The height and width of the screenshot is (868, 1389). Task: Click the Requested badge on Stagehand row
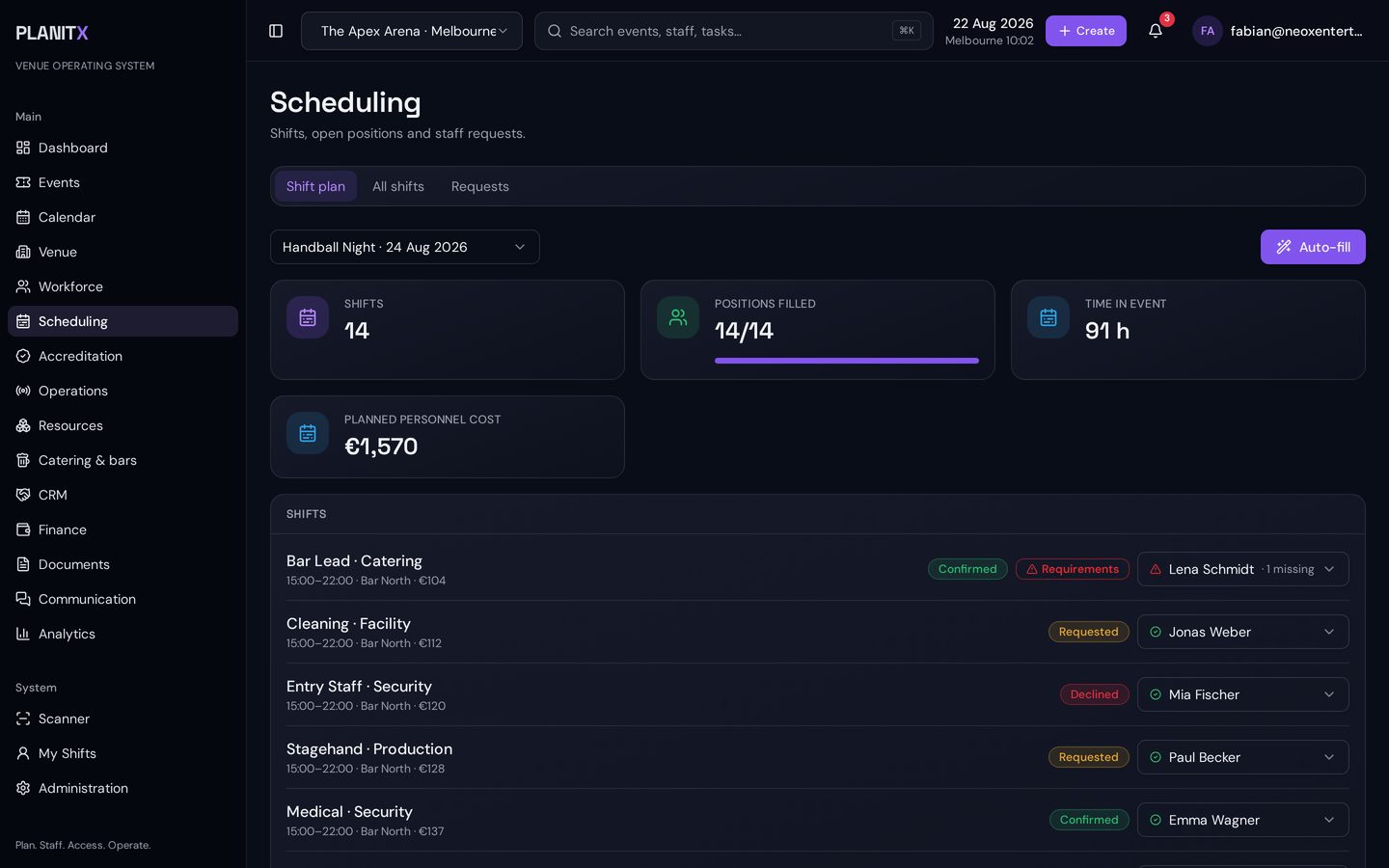(1089, 757)
